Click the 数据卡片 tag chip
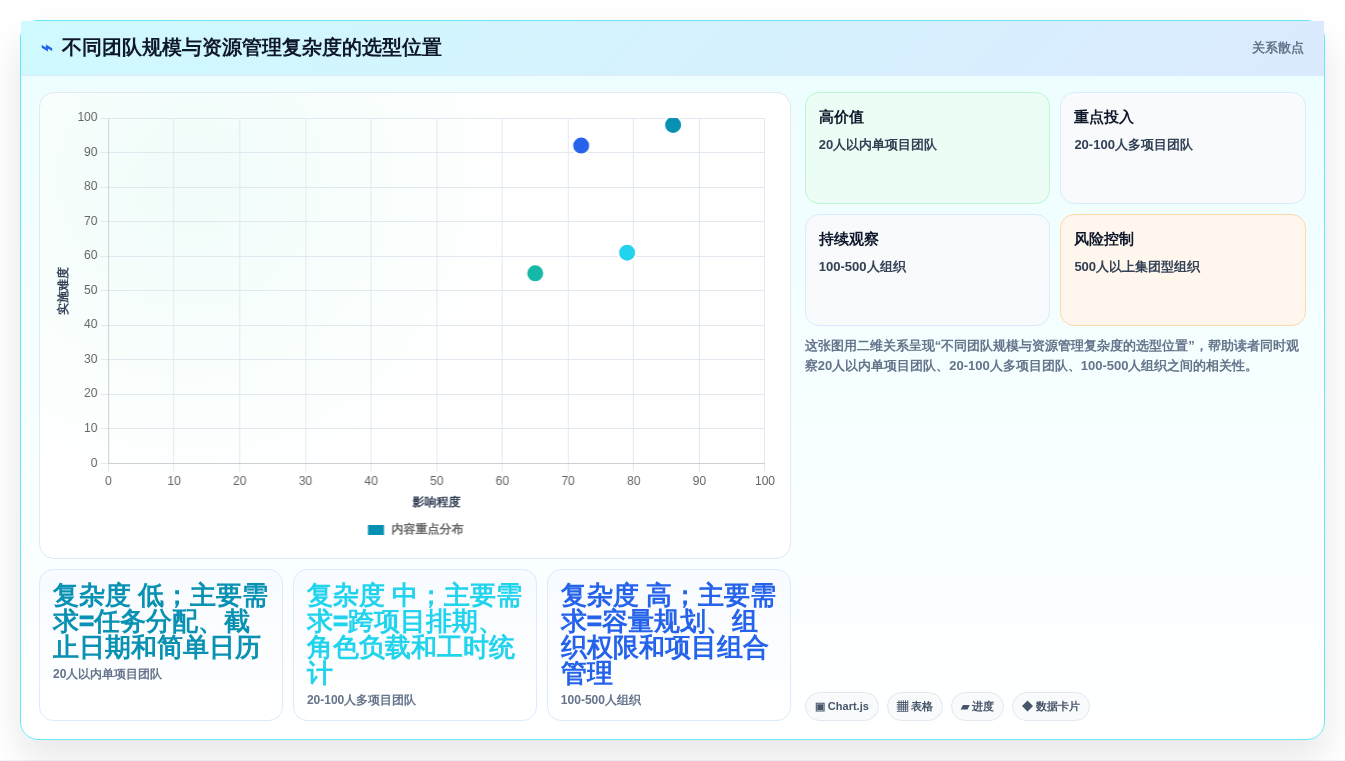 click(x=1051, y=706)
